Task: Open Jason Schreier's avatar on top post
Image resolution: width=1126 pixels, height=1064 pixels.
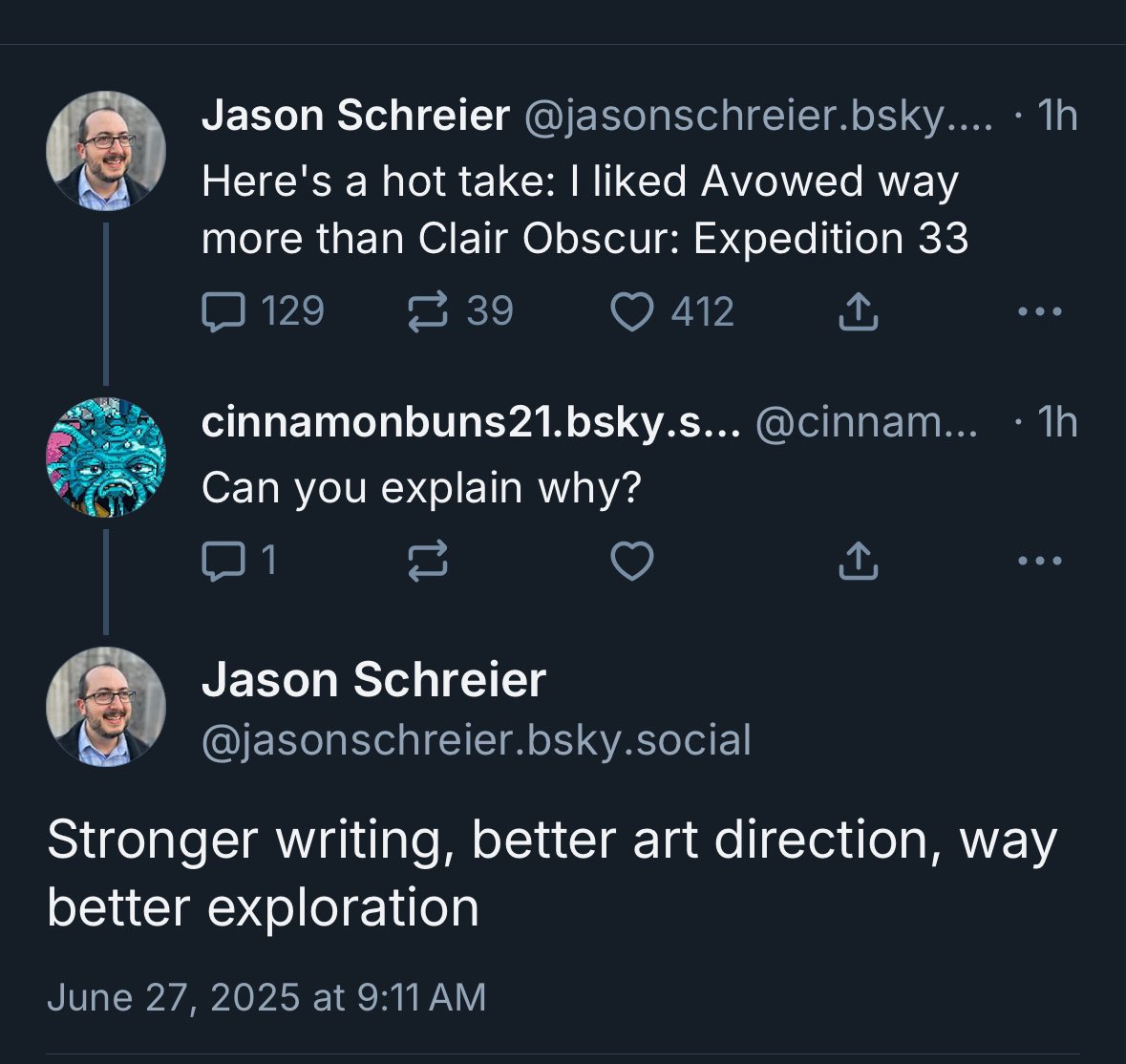Action: click(x=106, y=151)
